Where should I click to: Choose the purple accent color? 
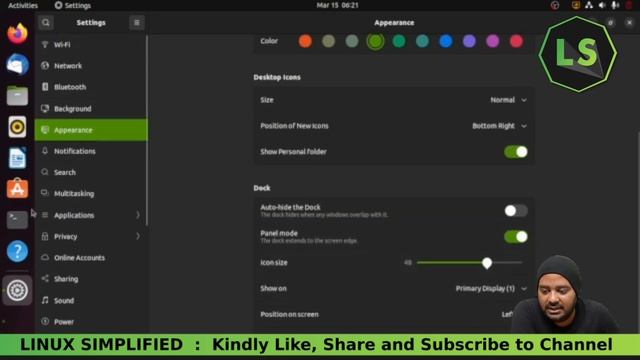coord(469,41)
